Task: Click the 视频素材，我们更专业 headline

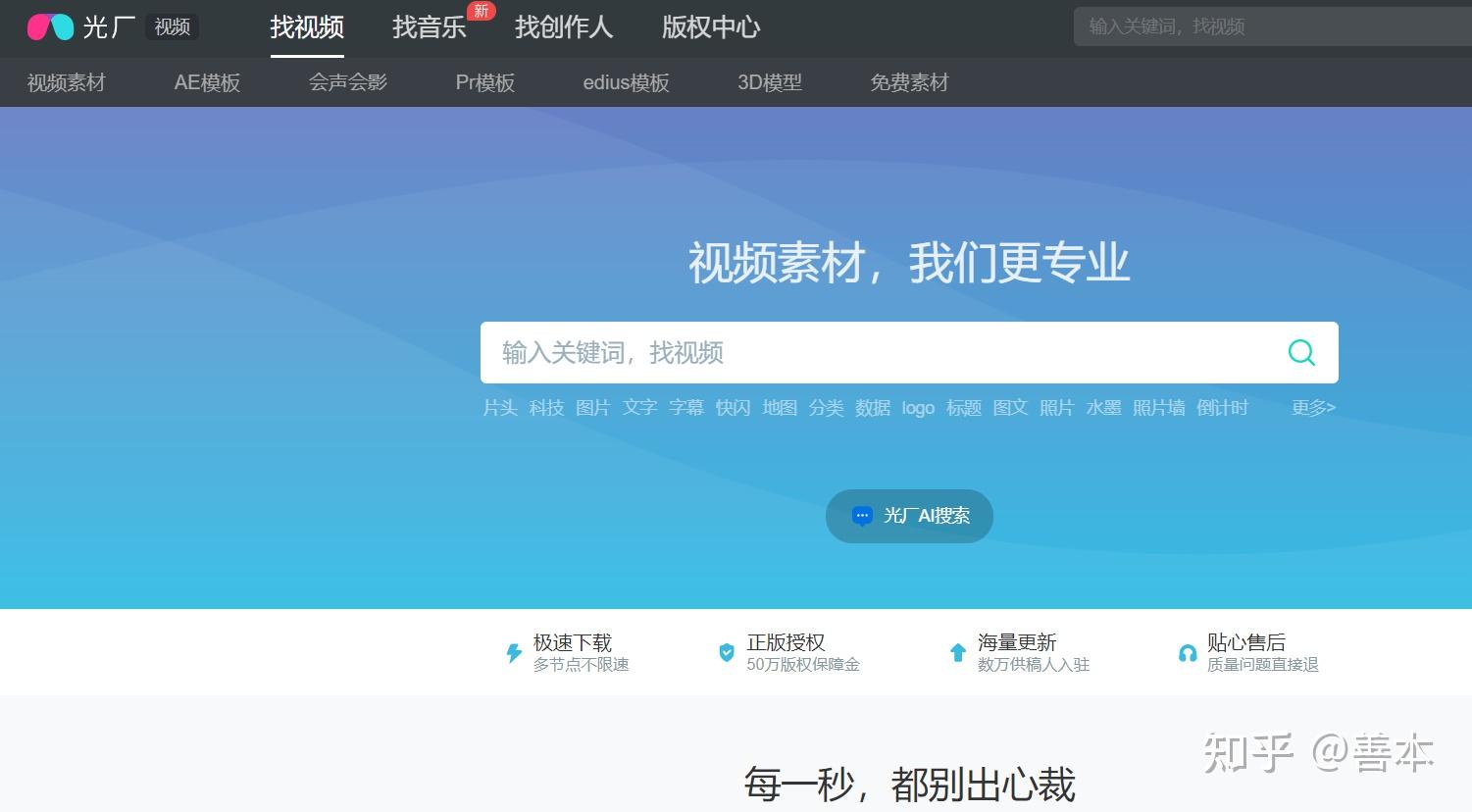Action: coord(909,263)
